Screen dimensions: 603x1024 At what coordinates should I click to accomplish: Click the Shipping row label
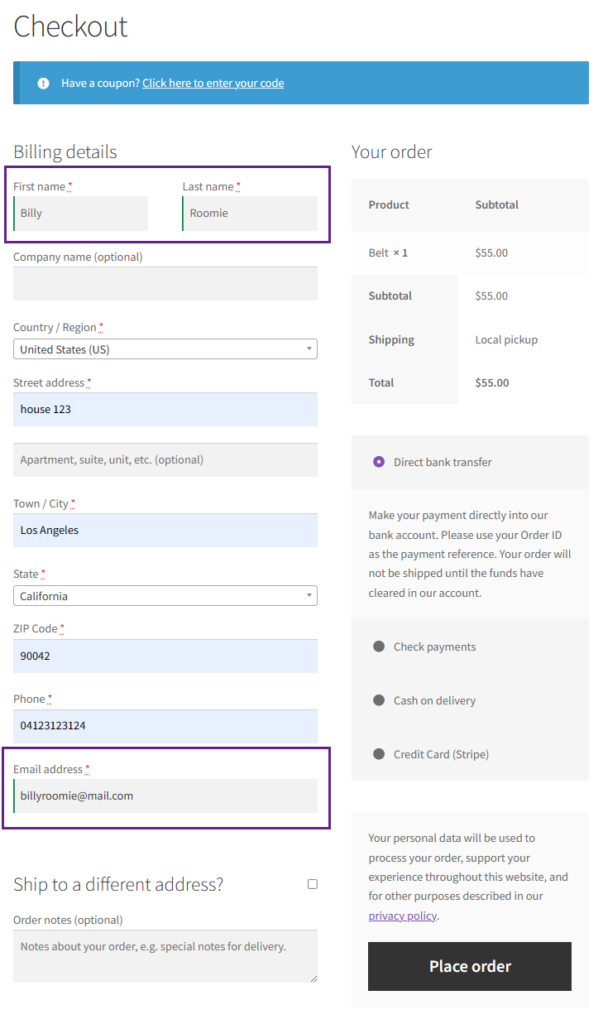(x=391, y=340)
